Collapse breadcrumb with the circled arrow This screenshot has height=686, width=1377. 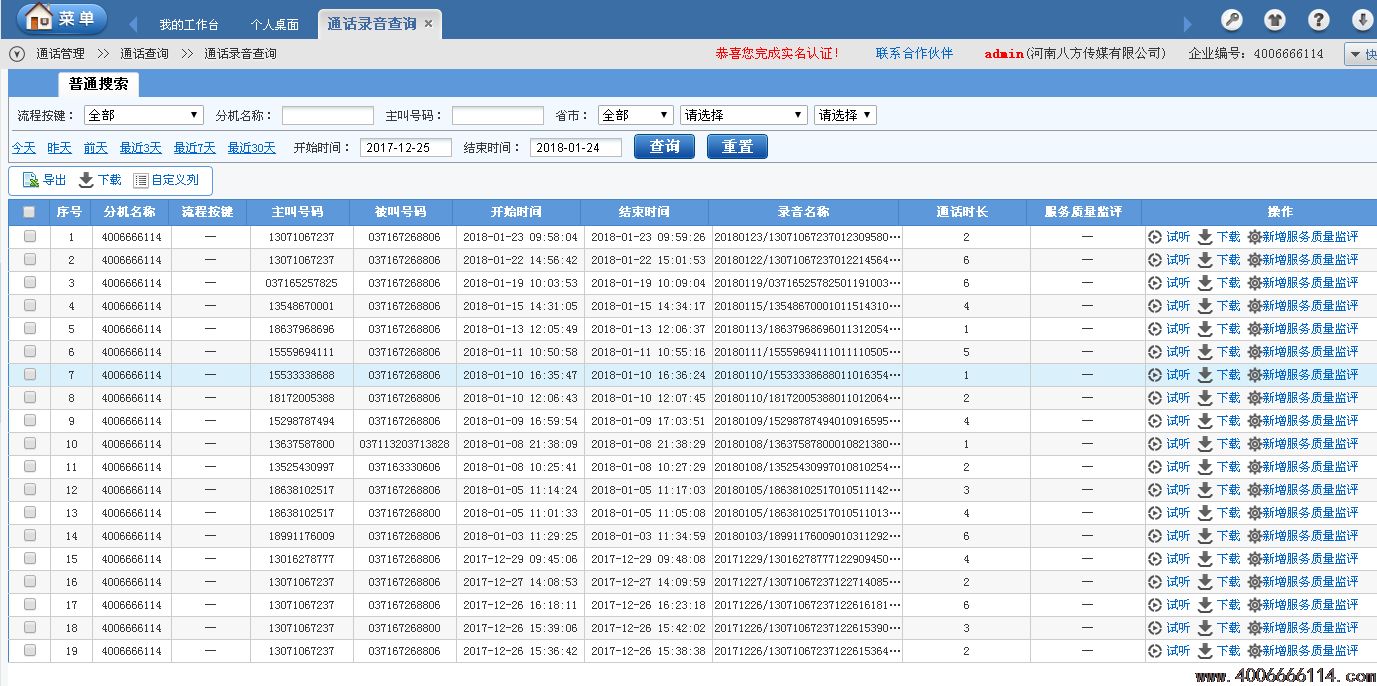17,54
